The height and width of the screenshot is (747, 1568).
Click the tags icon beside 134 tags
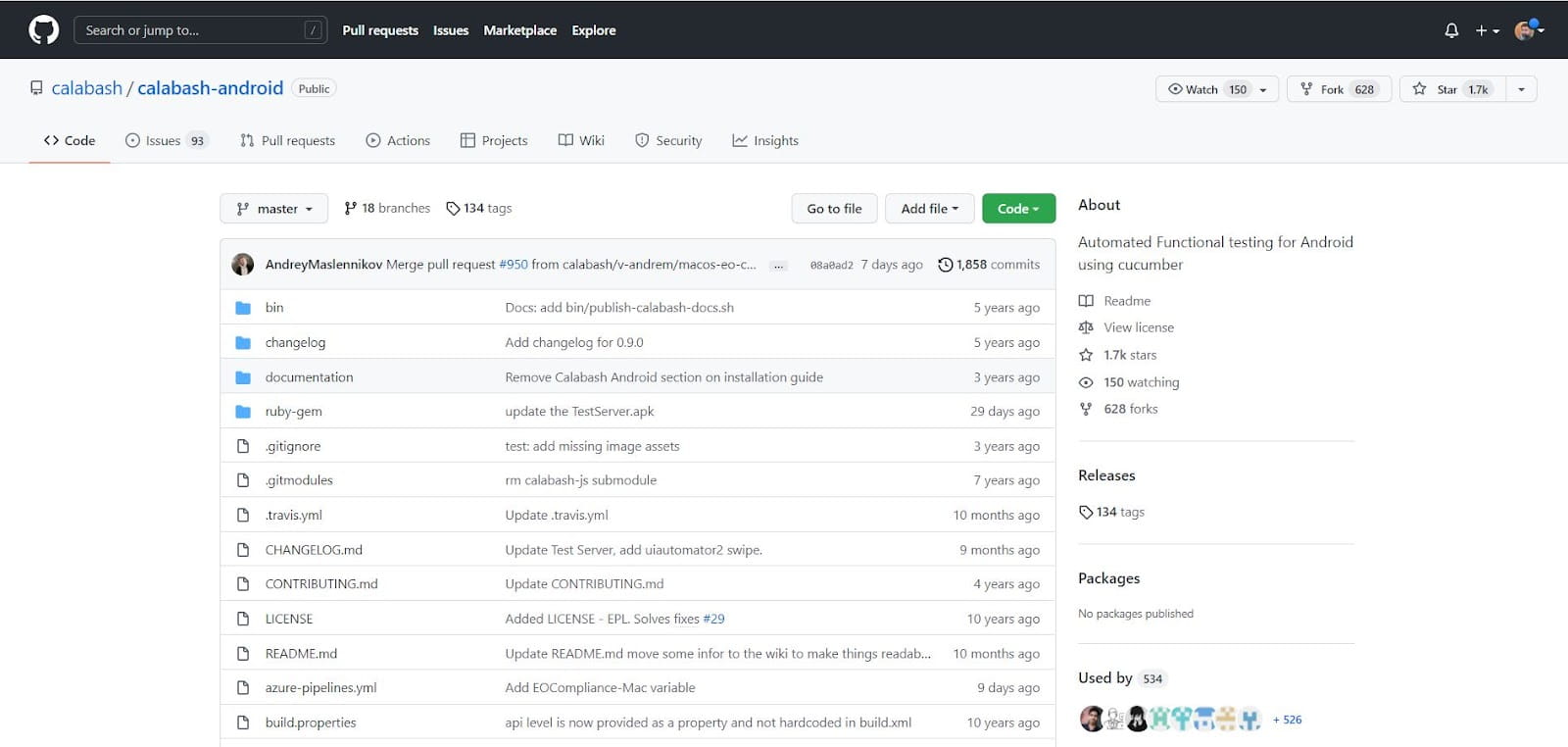453,209
